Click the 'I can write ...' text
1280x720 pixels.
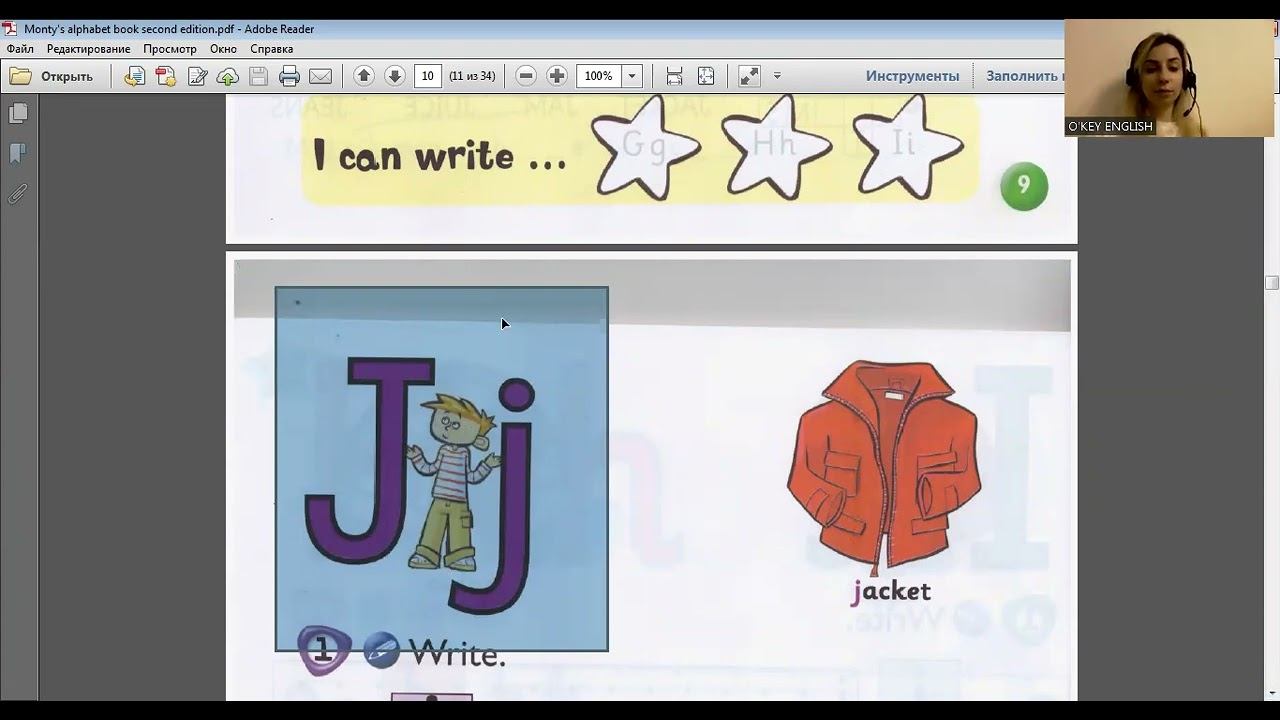coord(439,156)
